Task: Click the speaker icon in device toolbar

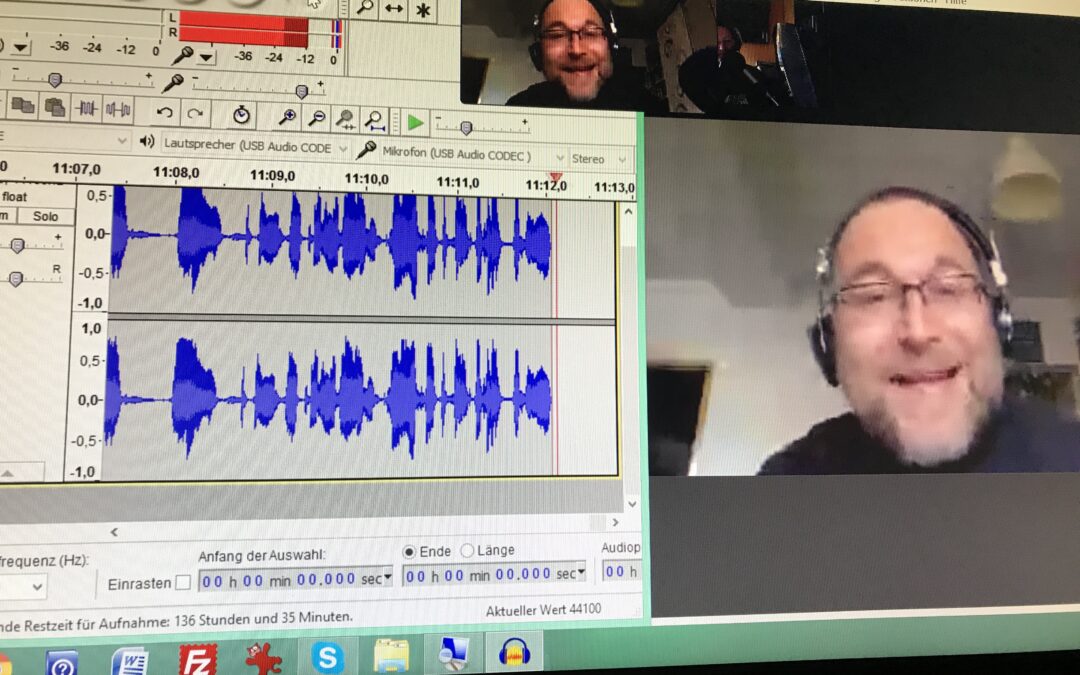Action: pos(146,141)
